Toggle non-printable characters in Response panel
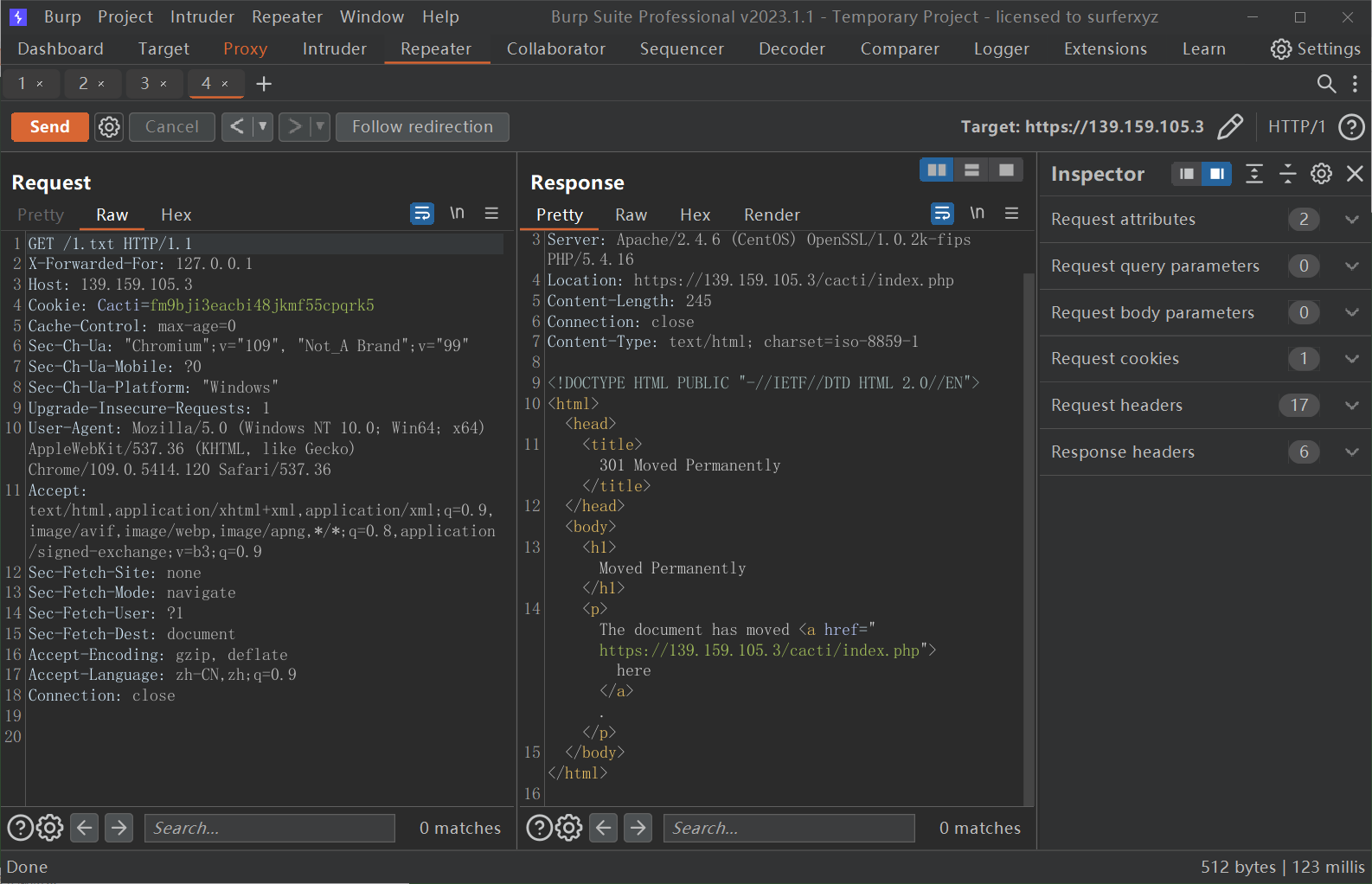Image resolution: width=1372 pixels, height=884 pixels. point(977,214)
